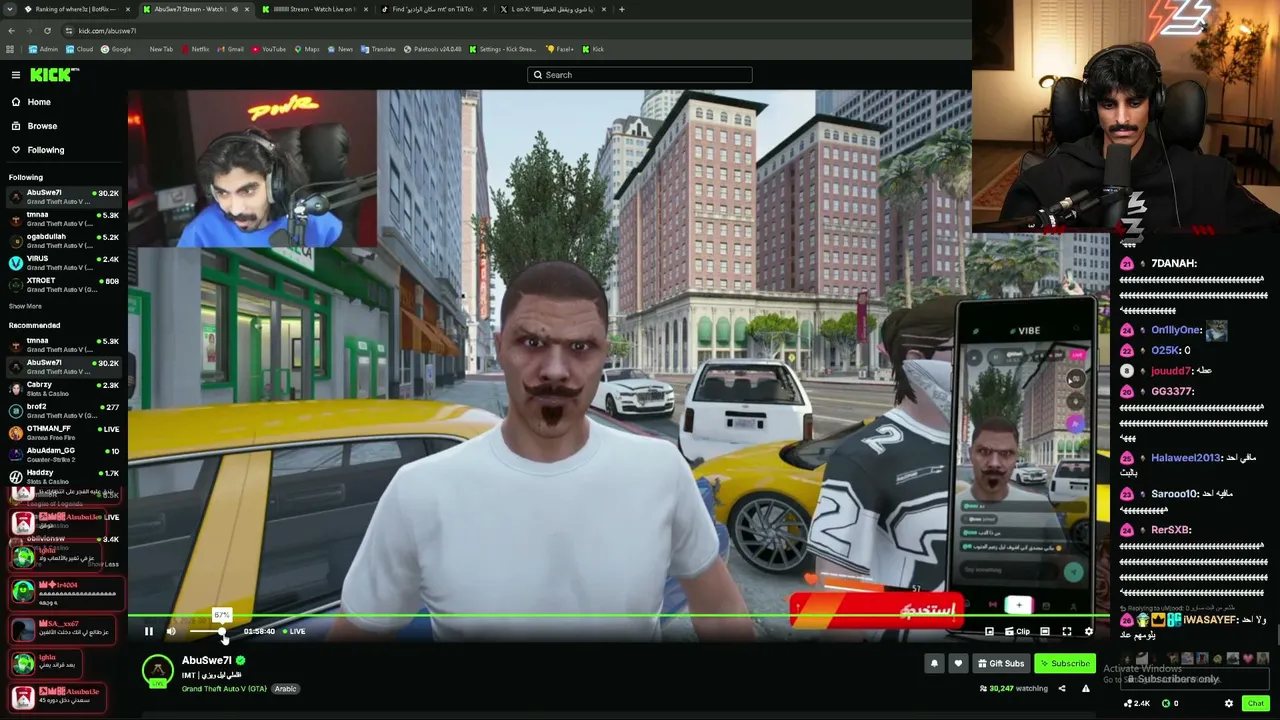Screen dimensions: 1280x720
Task: Report the stream with the warning icon
Action: point(1086,688)
